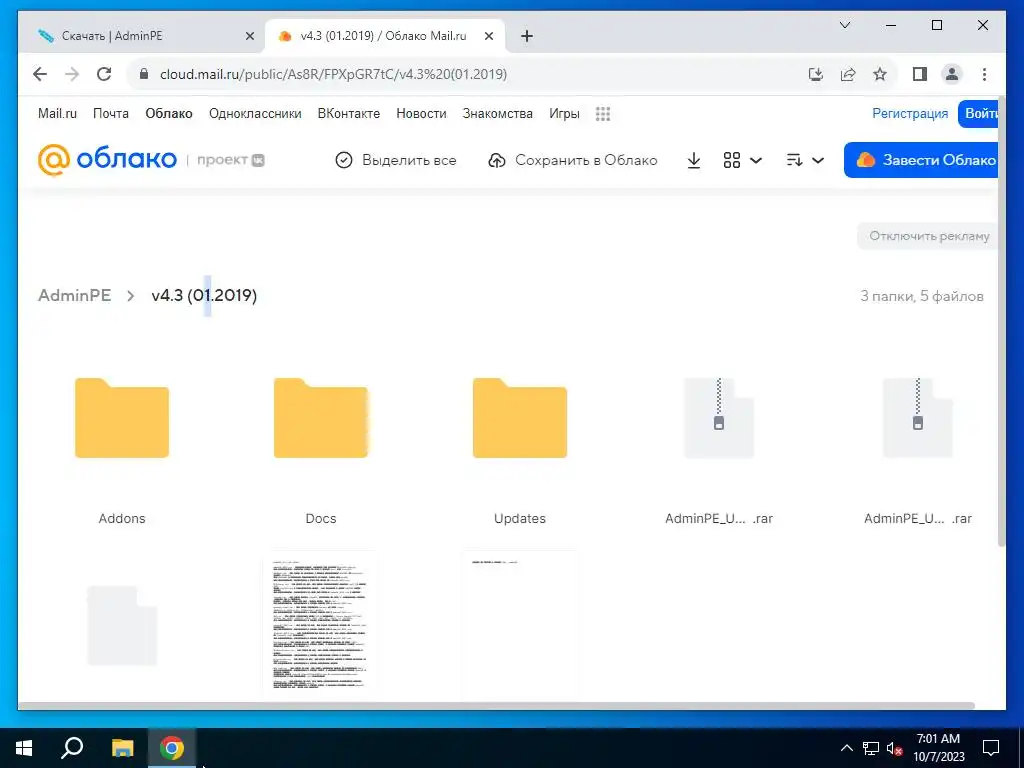Open the all-projects grid icon
Image resolution: width=1024 pixels, height=768 pixels.
coord(603,114)
